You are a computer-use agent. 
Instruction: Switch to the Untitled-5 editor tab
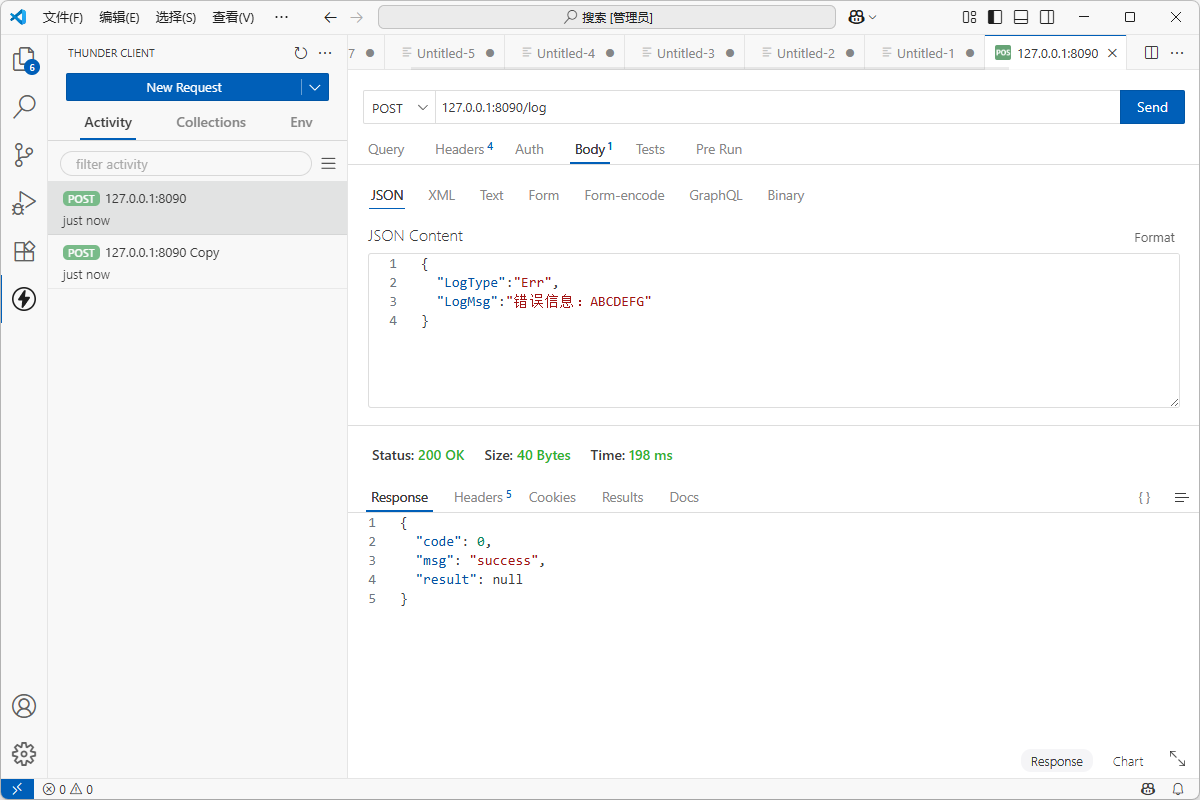(x=445, y=53)
